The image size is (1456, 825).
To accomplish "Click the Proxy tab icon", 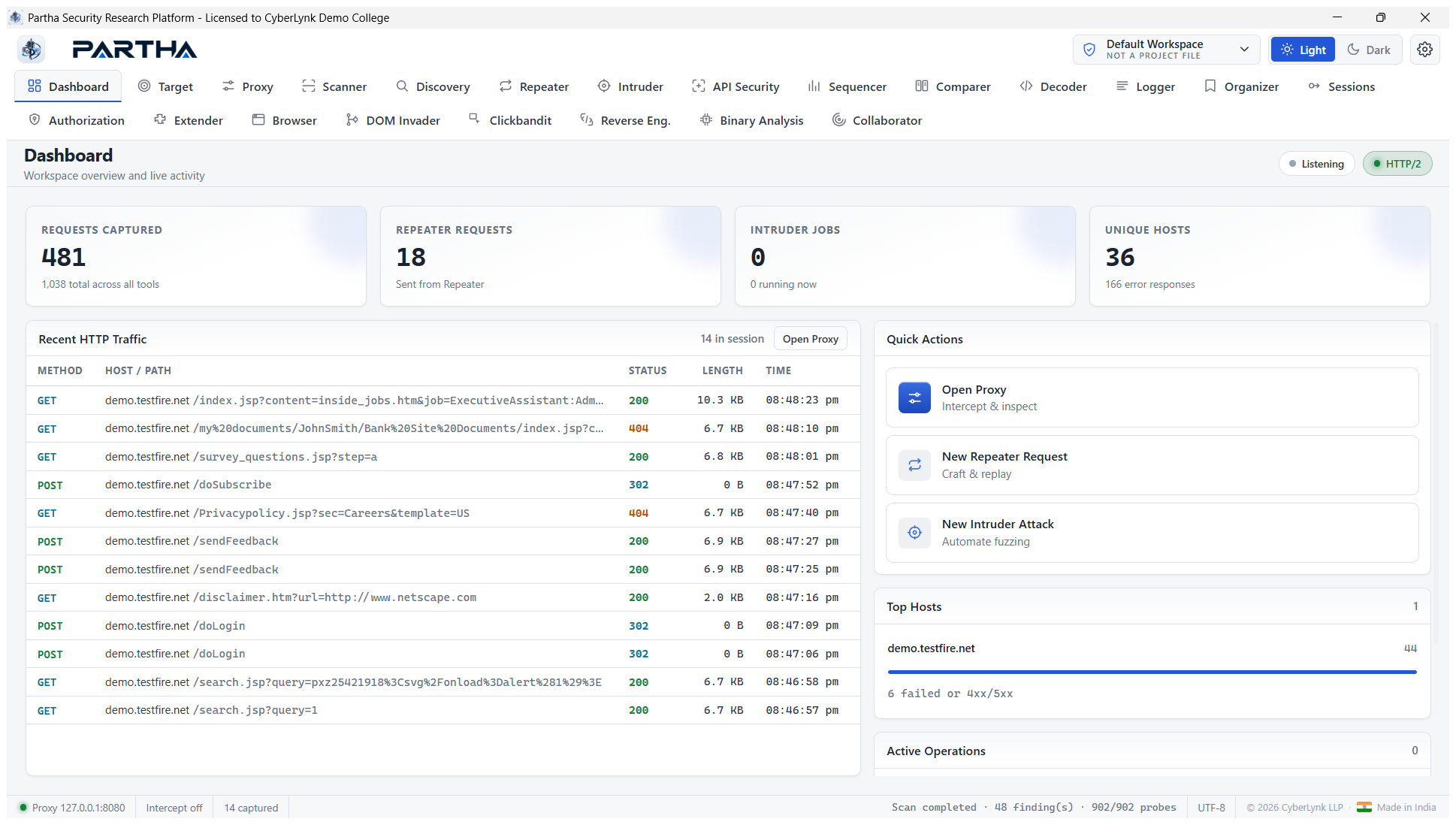I will tap(228, 86).
